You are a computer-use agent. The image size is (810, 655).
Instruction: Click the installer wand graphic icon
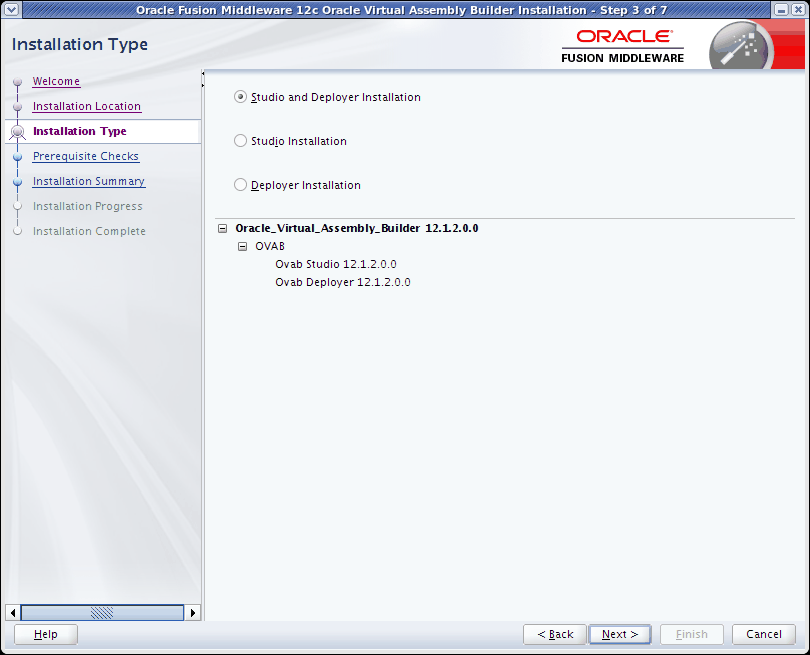click(741, 45)
